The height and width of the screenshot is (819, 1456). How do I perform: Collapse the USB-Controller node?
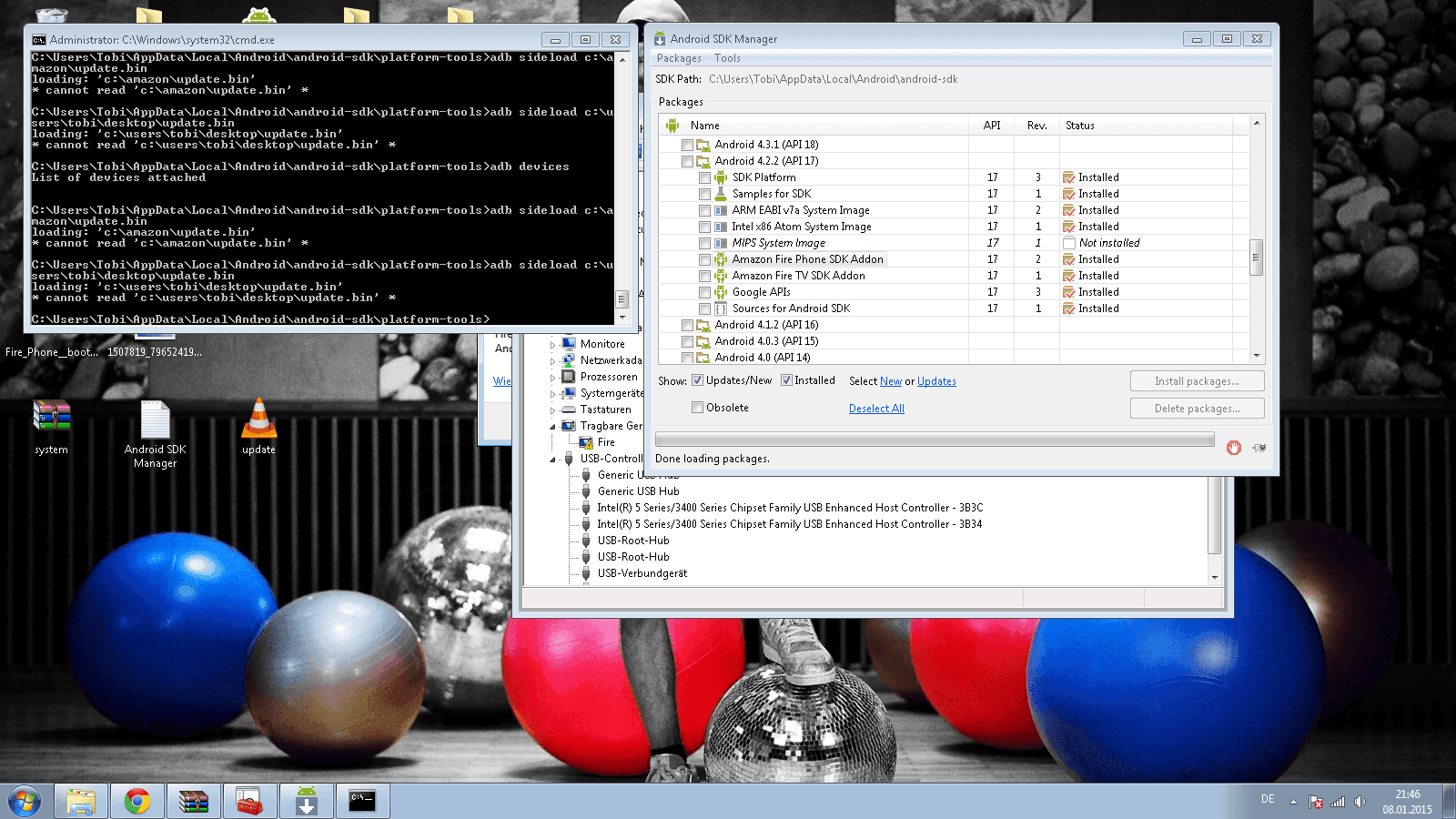552,460
